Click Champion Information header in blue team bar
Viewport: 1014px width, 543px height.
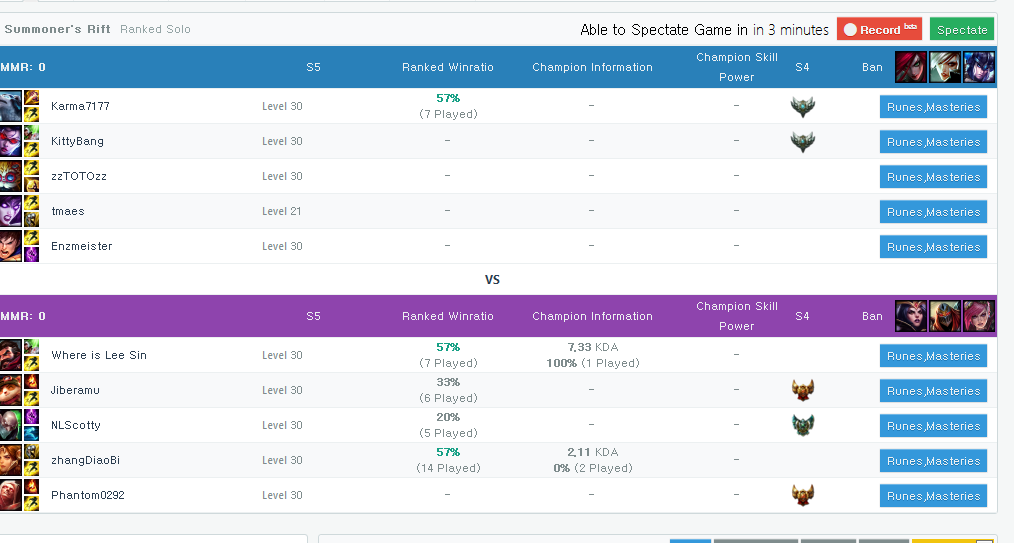(592, 67)
